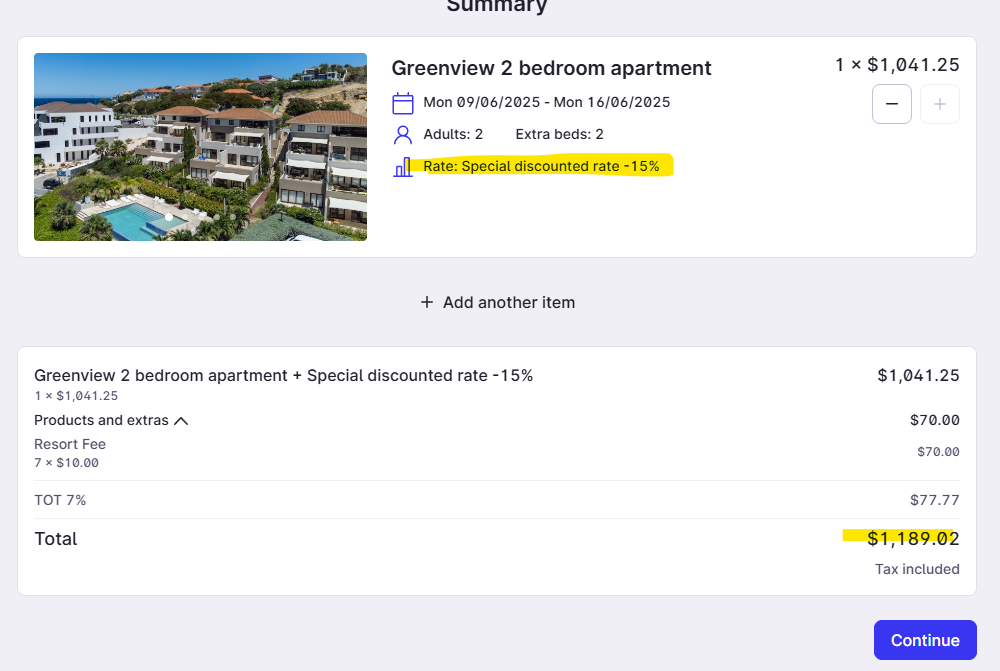Click Greenview 2 bedroom apartment title

pos(551,68)
